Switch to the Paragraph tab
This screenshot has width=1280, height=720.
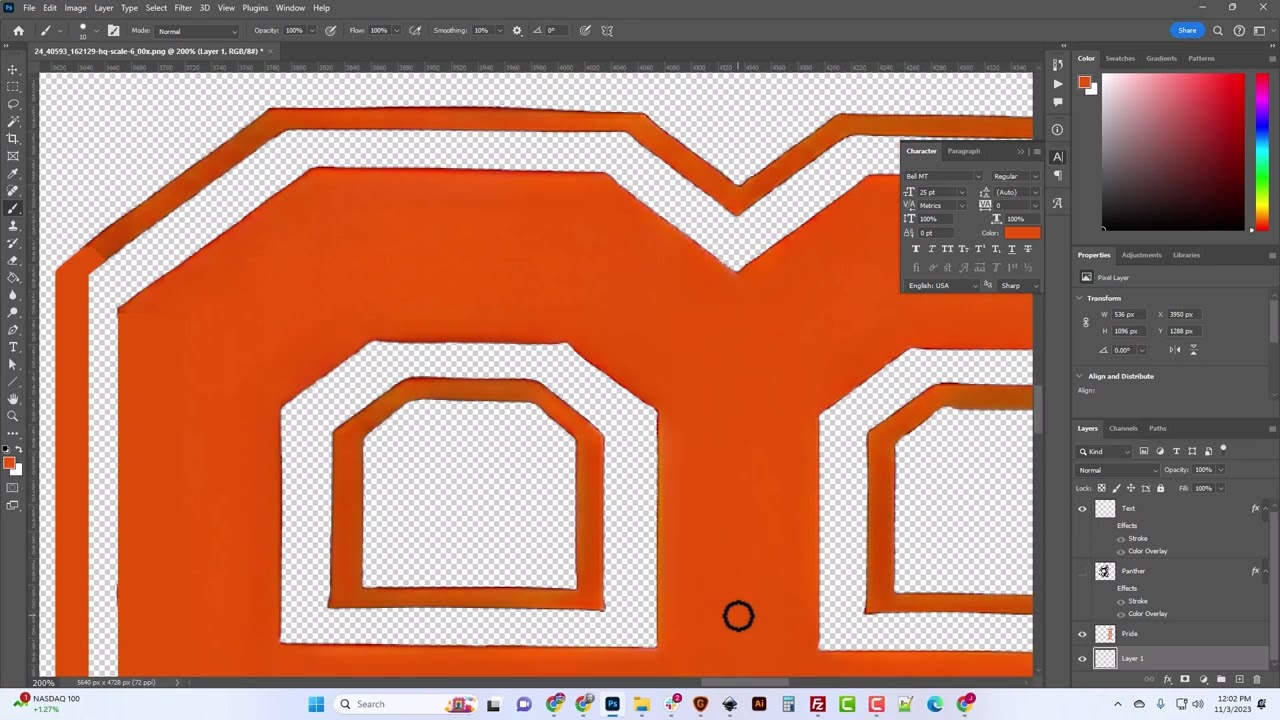(x=964, y=151)
